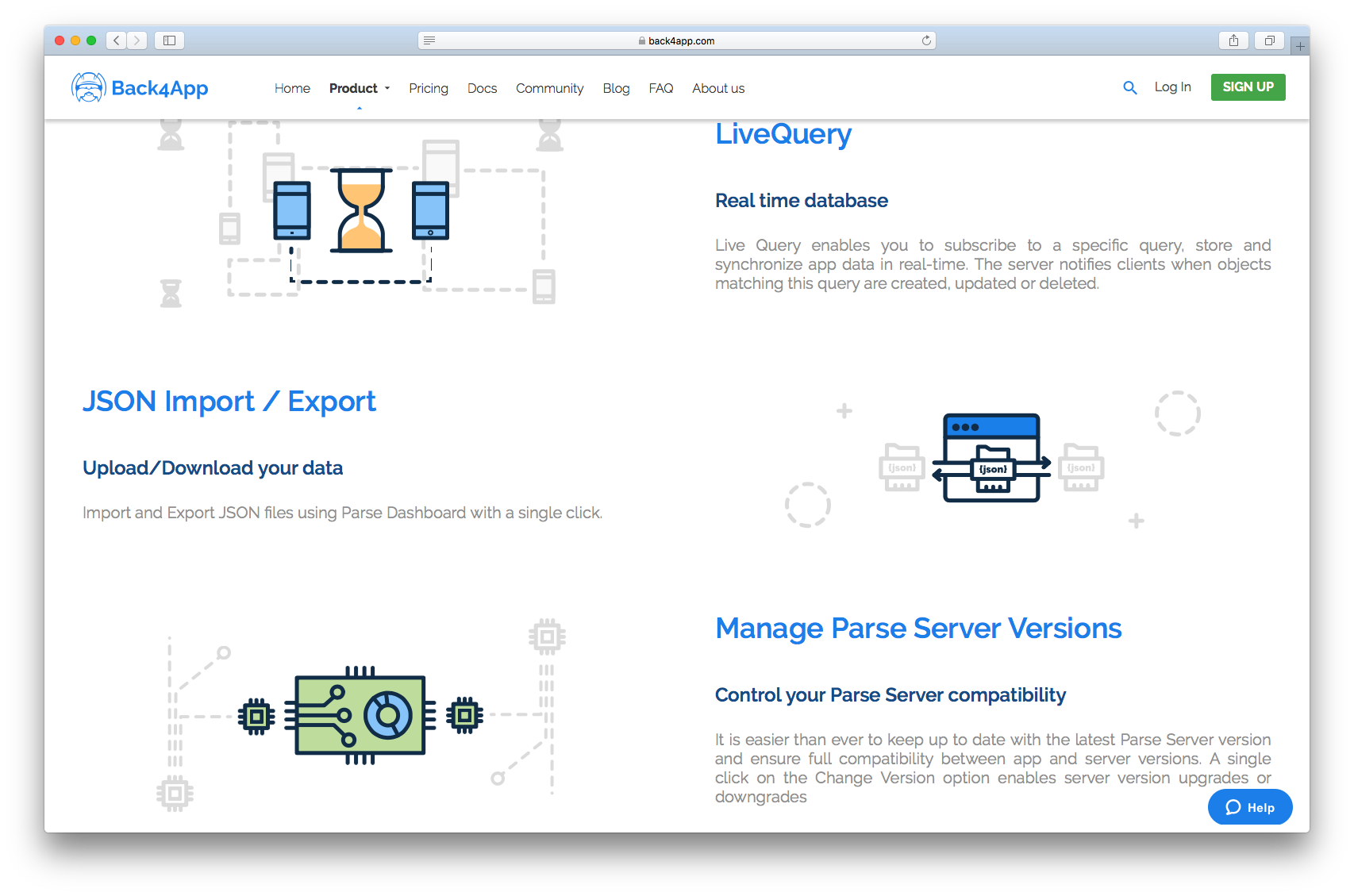The image size is (1354, 896).
Task: Click the JSON browser window illustration
Action: (991, 458)
